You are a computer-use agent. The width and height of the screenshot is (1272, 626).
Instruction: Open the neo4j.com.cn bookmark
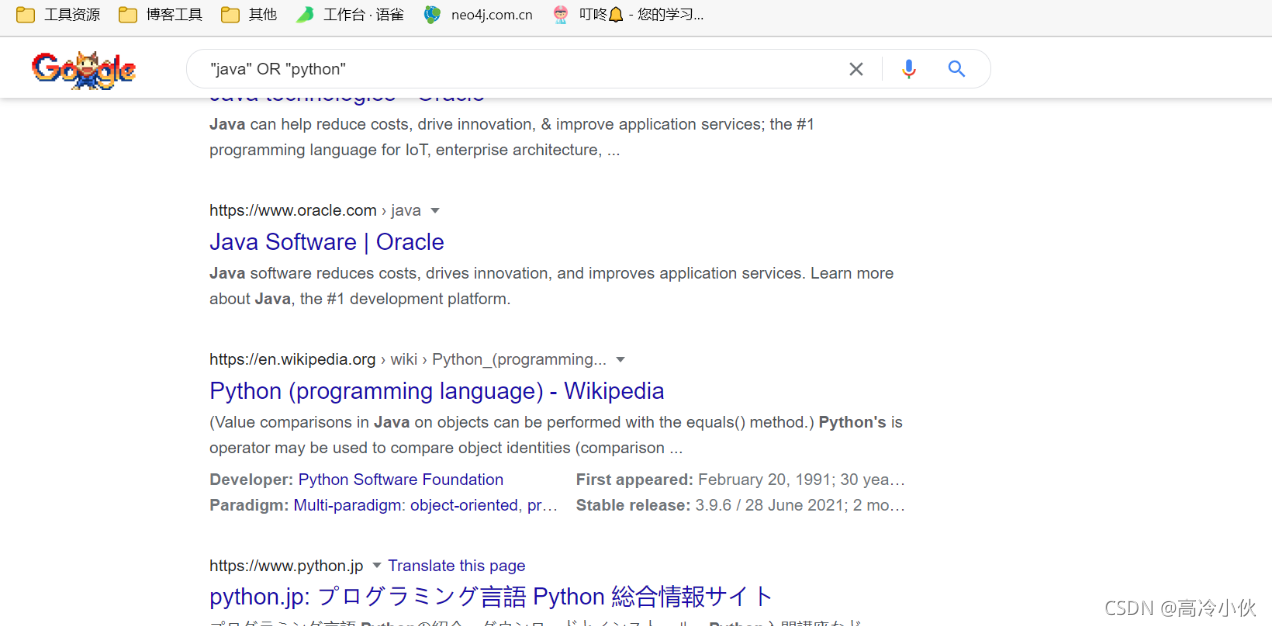tap(478, 14)
